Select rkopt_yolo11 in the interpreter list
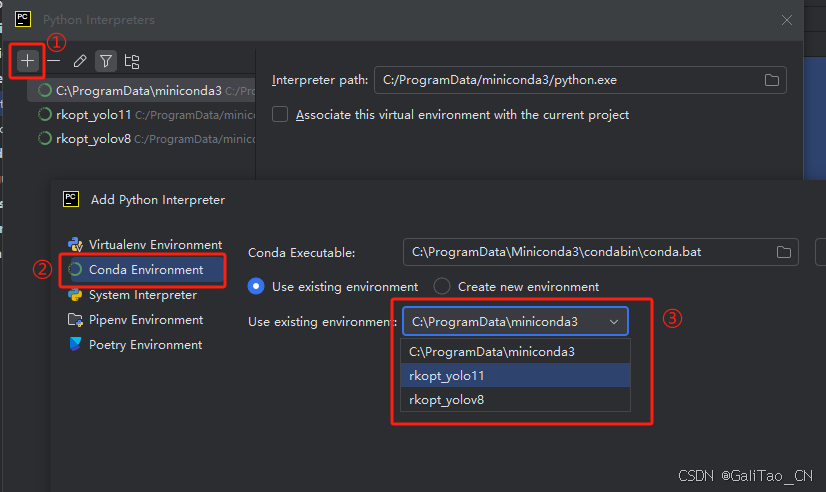Image resolution: width=826 pixels, height=492 pixels. tap(141, 115)
